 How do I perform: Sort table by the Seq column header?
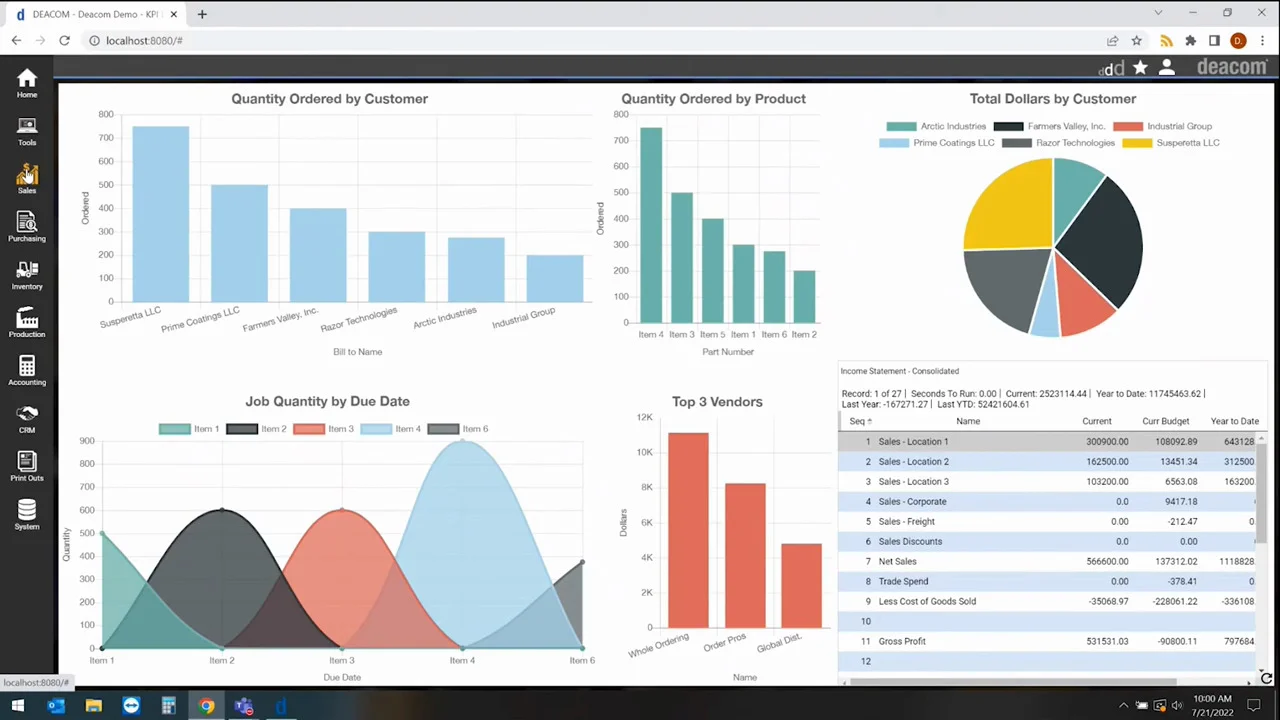click(x=858, y=421)
